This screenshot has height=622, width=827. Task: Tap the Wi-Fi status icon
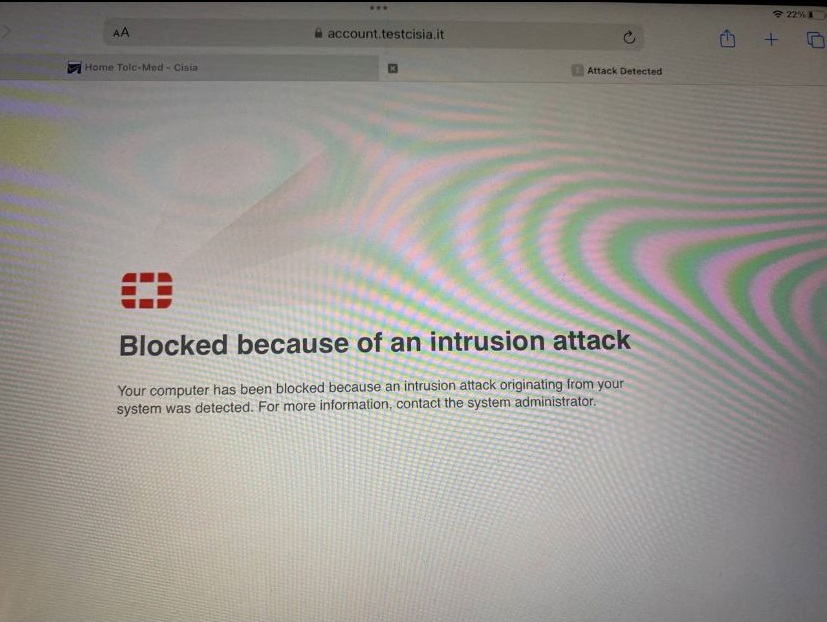pos(777,14)
